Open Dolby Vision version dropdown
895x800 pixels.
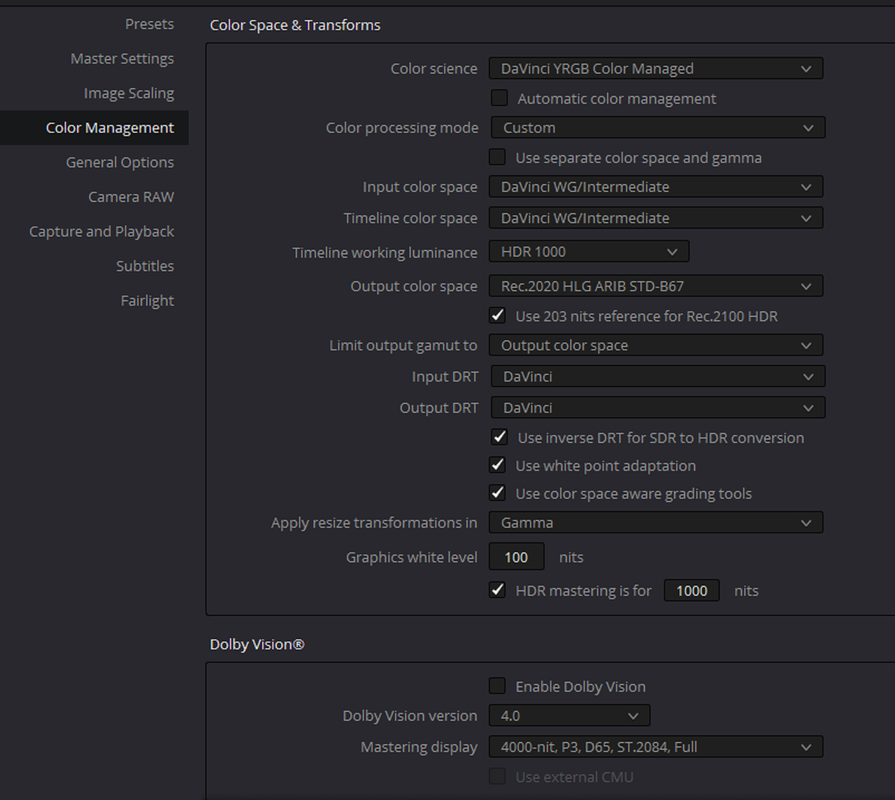pyautogui.click(x=569, y=716)
